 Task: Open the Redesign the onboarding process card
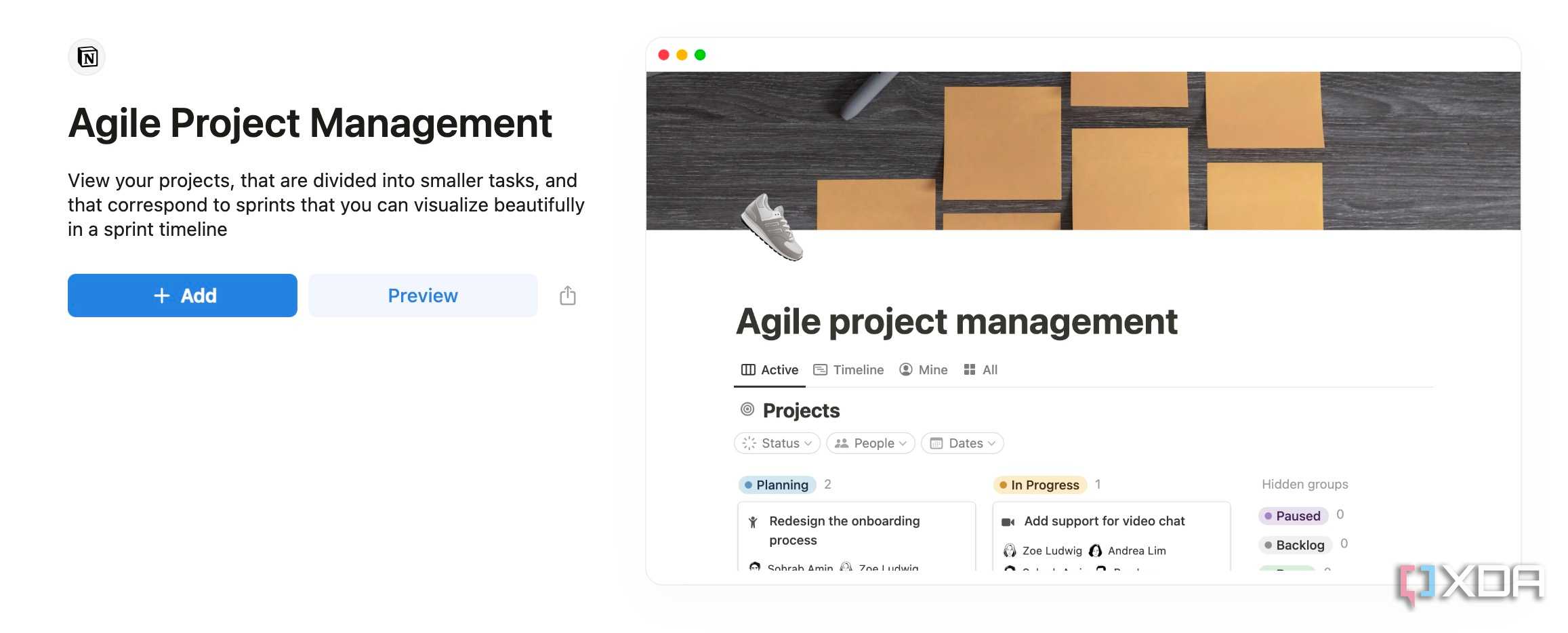(857, 536)
